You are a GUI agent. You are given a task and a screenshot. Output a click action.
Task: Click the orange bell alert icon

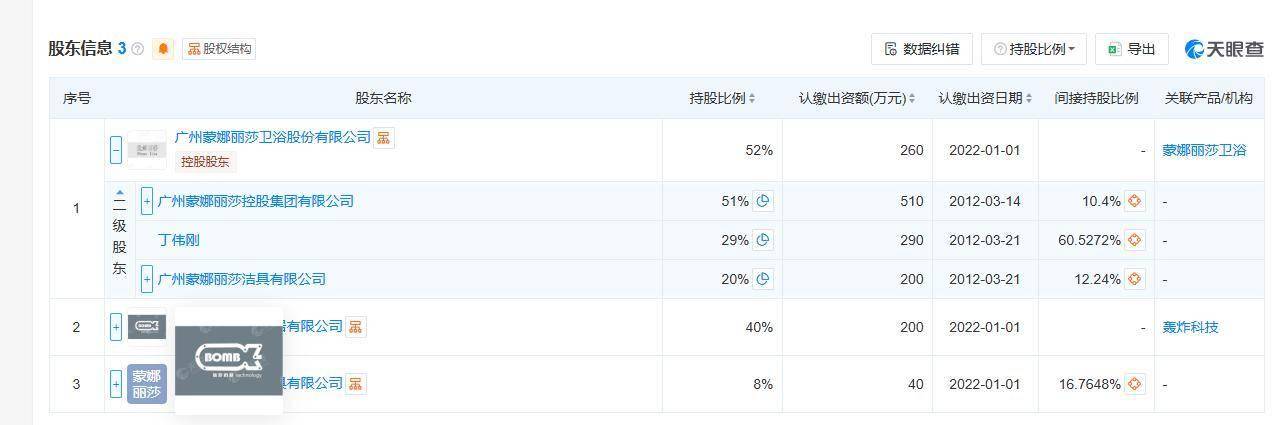(x=163, y=49)
